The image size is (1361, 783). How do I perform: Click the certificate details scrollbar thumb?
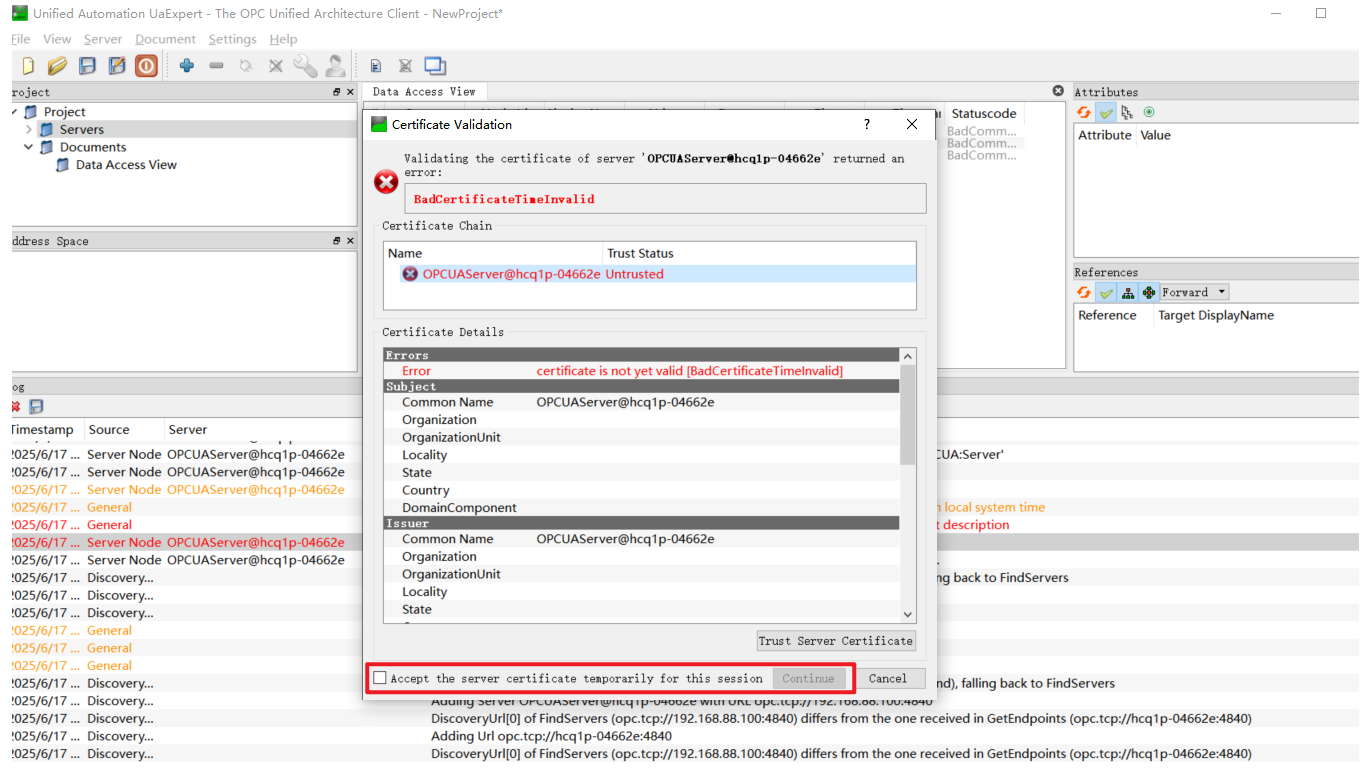tap(908, 414)
